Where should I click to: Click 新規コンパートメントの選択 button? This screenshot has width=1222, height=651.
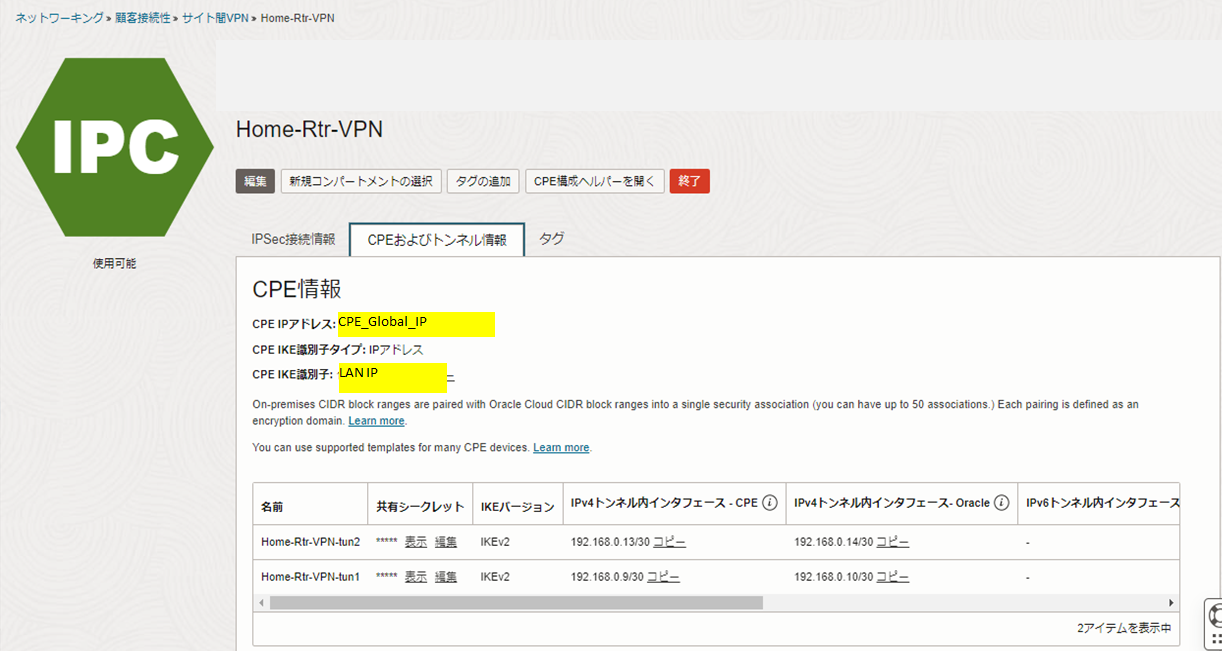[x=360, y=181]
